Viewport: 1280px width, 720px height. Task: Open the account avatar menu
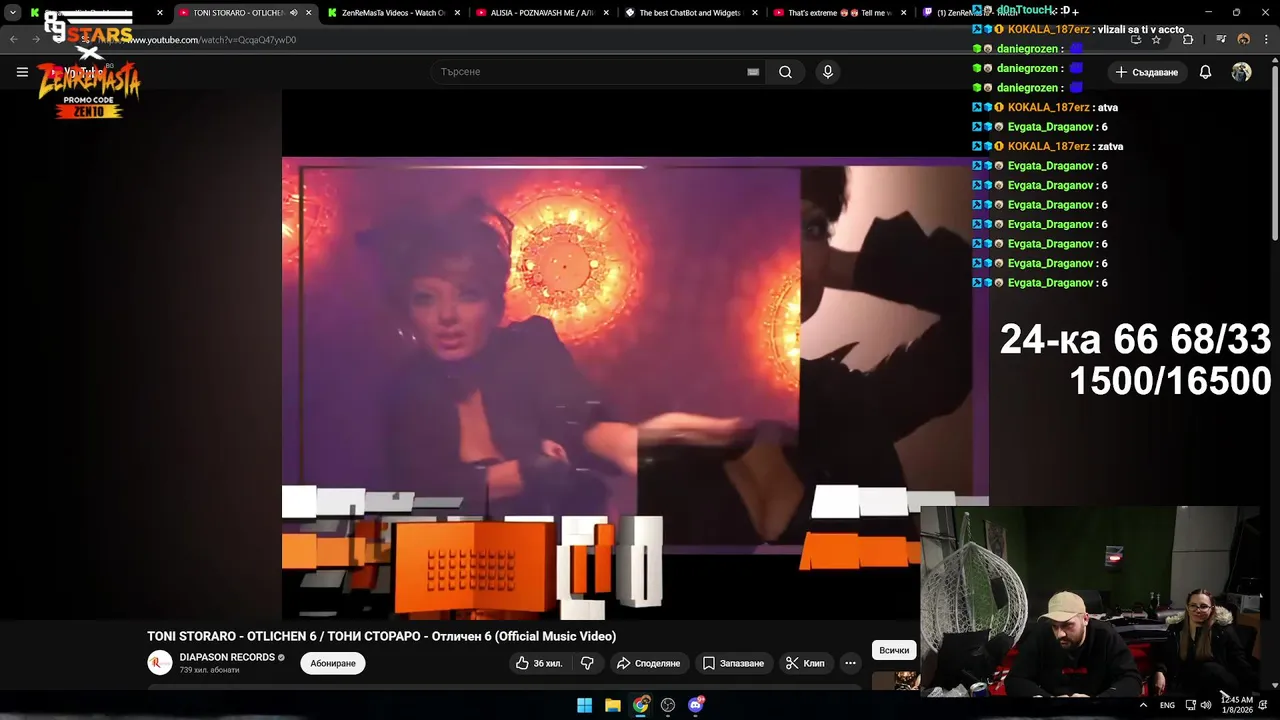(1241, 72)
